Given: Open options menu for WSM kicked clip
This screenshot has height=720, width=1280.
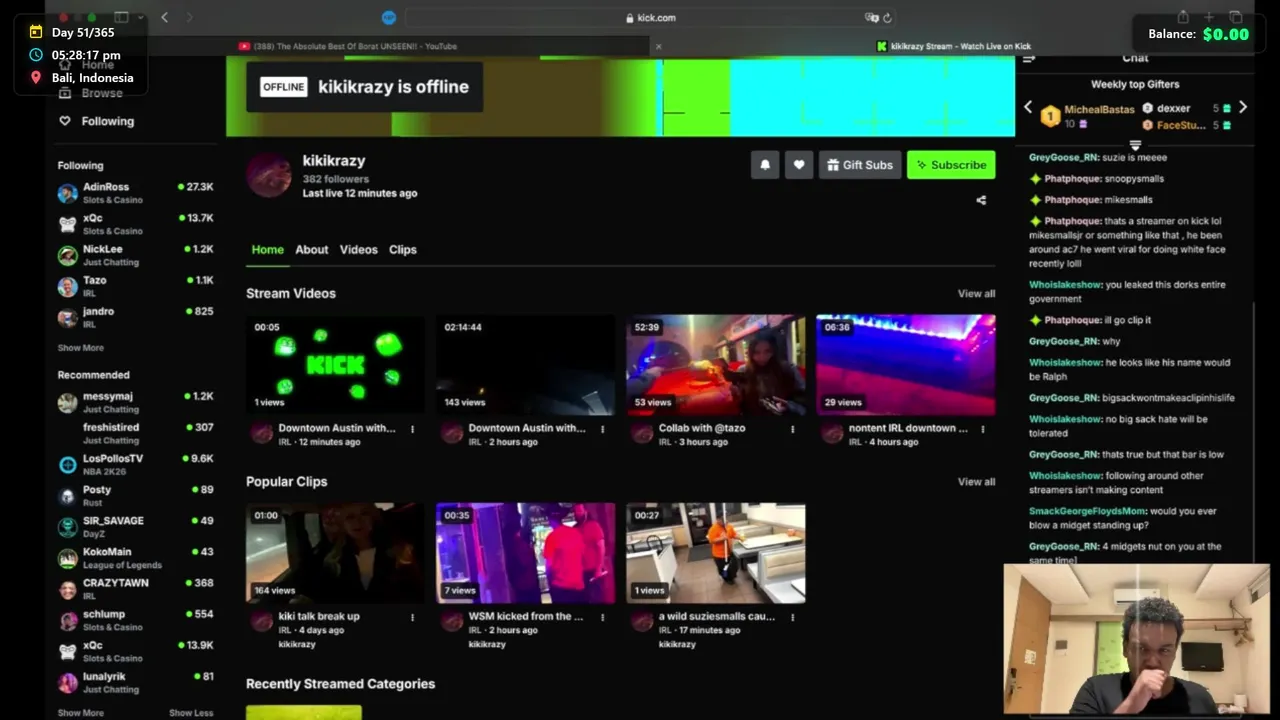Looking at the screenshot, I should 602,617.
